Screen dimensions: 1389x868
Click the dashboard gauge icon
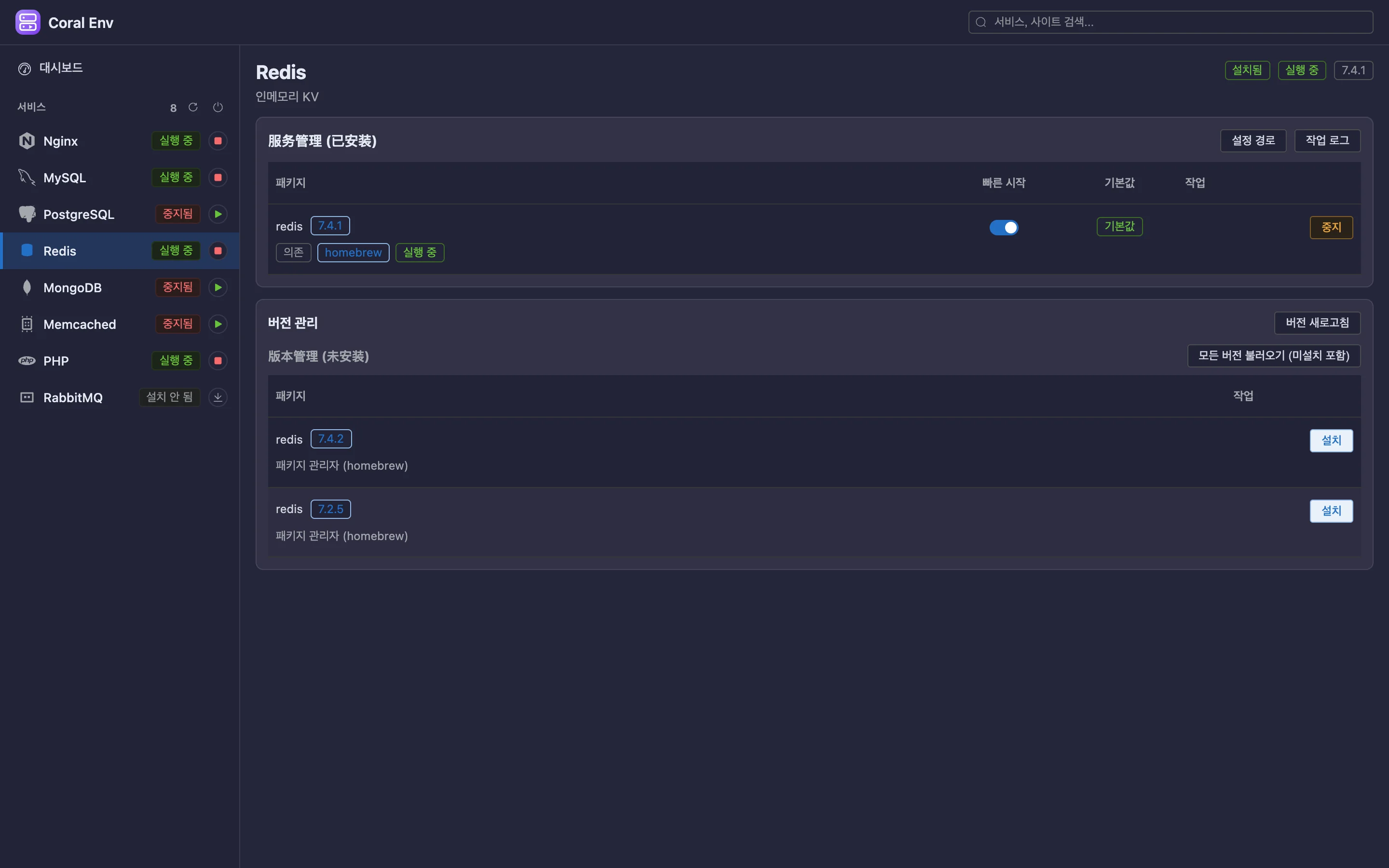pos(25,69)
